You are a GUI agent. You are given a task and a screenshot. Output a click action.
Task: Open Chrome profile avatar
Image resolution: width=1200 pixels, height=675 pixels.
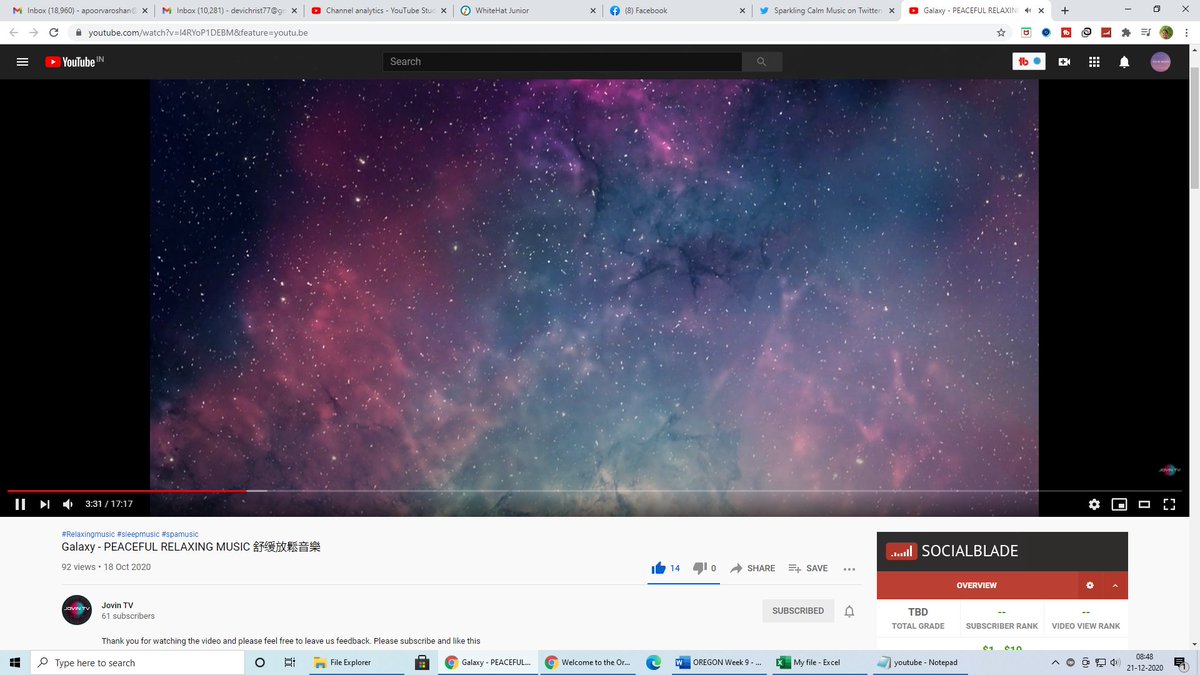coord(1166,32)
